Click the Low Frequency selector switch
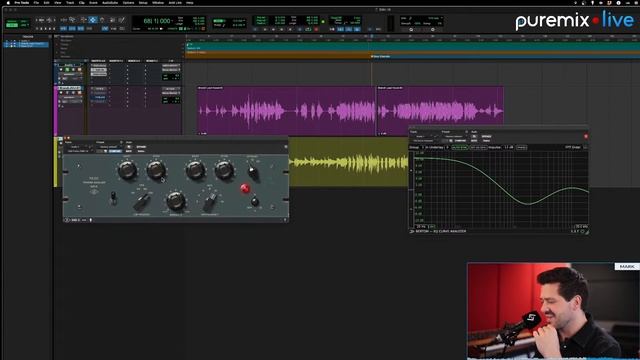 (x=142, y=202)
